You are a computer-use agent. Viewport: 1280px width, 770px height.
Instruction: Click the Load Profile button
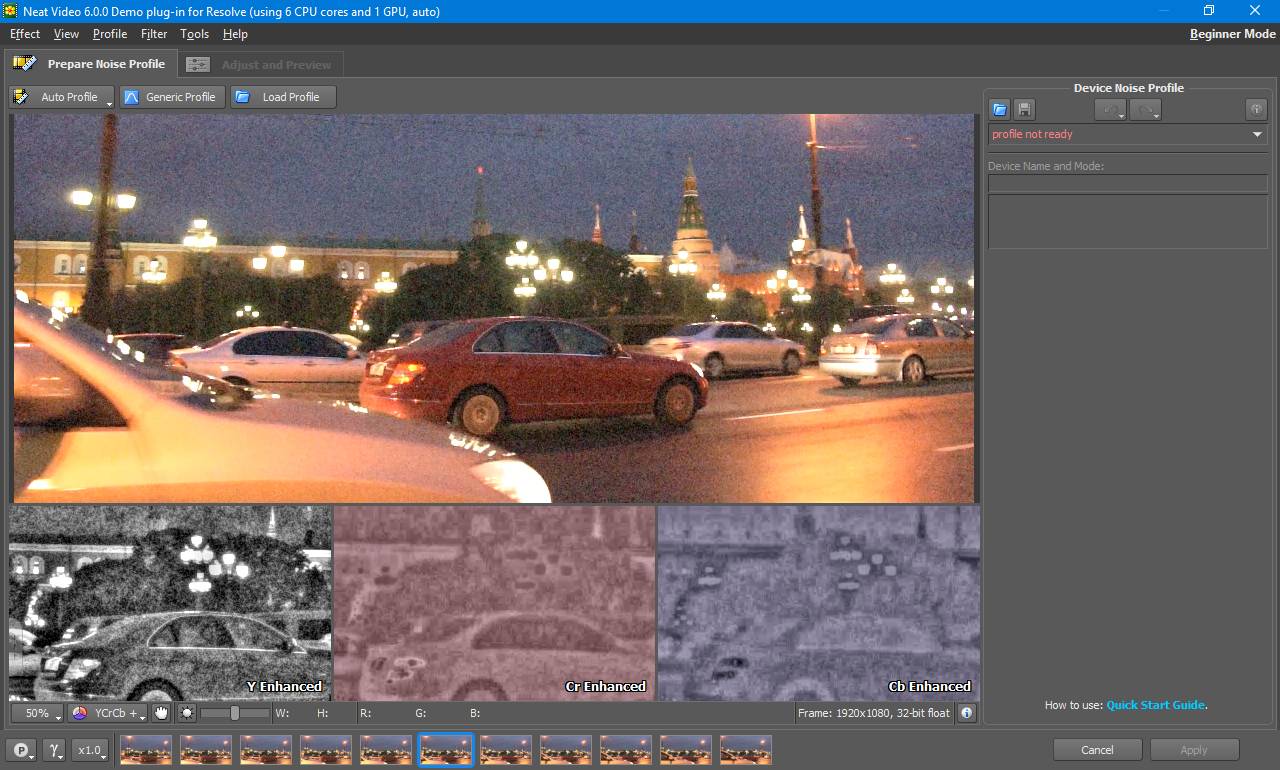point(284,97)
